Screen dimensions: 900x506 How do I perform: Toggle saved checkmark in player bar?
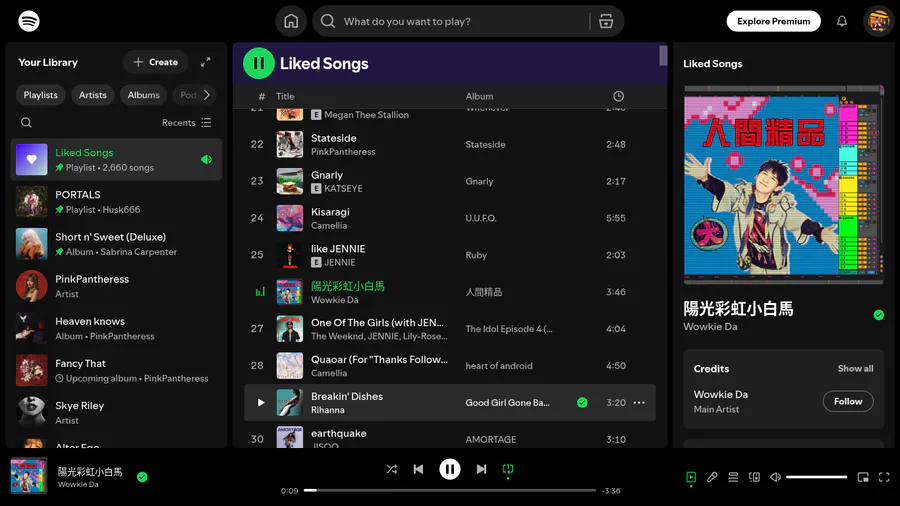click(x=142, y=477)
